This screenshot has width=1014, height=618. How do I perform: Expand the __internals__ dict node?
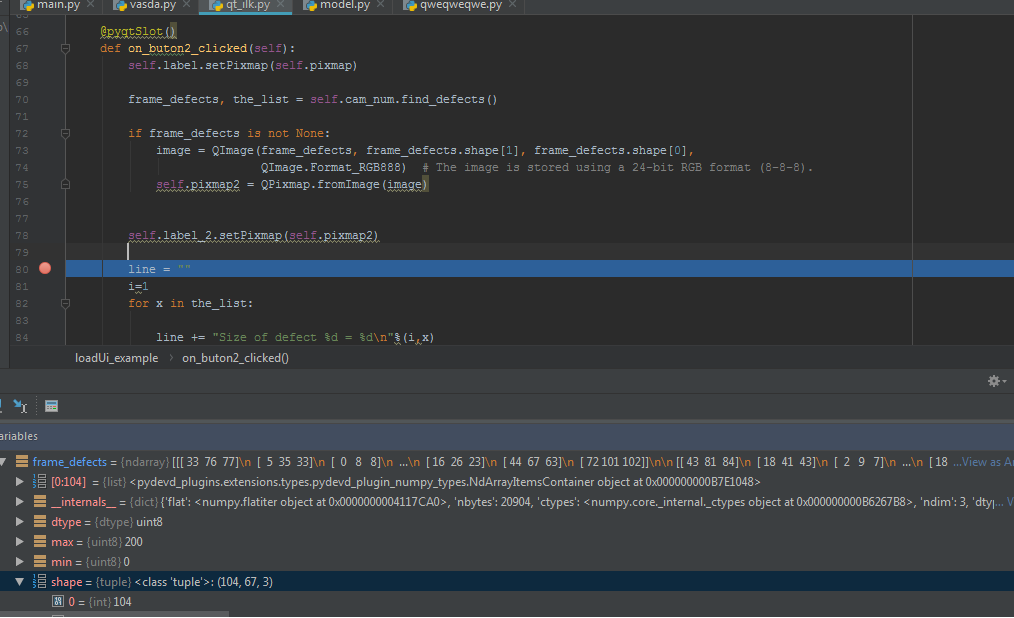pyautogui.click(x=20, y=502)
